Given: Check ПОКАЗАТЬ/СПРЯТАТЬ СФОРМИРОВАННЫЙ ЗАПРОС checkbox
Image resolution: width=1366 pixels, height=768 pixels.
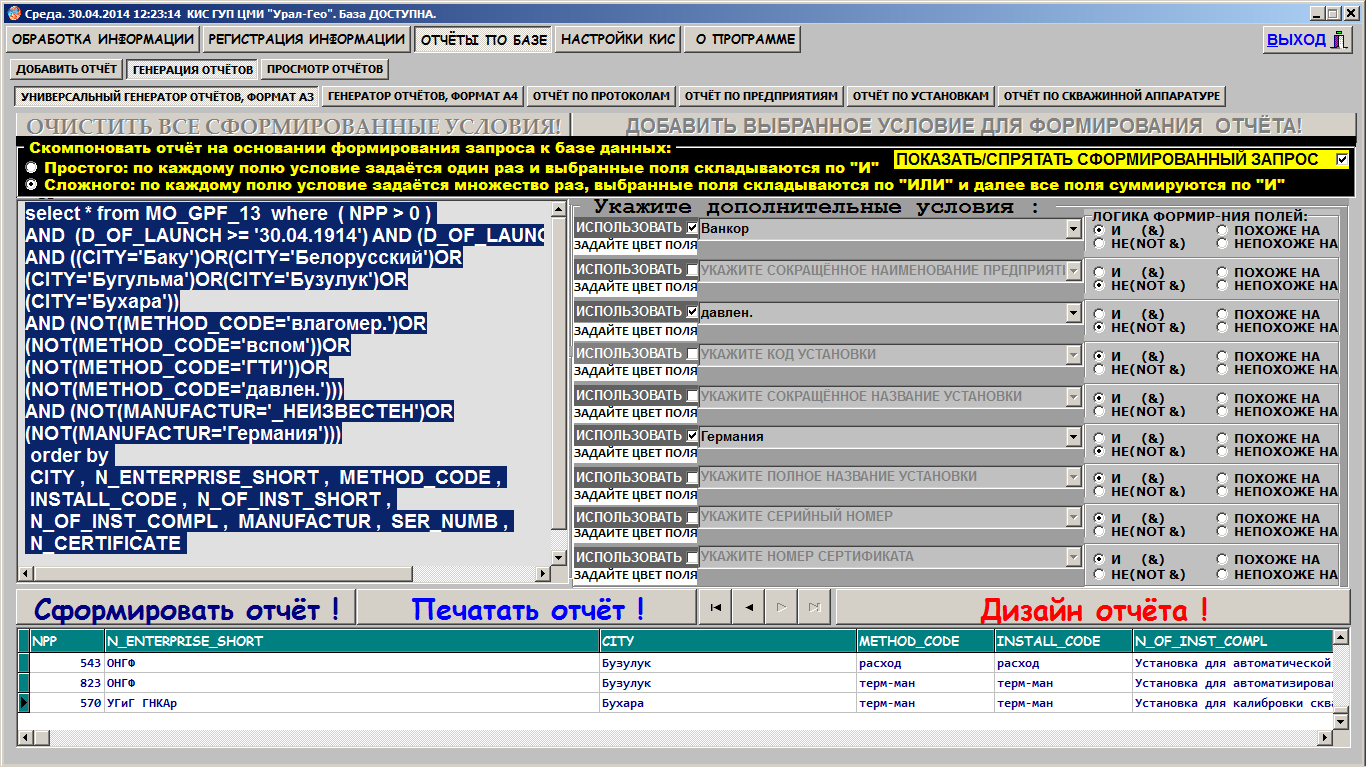Looking at the screenshot, I should click(1342, 159).
